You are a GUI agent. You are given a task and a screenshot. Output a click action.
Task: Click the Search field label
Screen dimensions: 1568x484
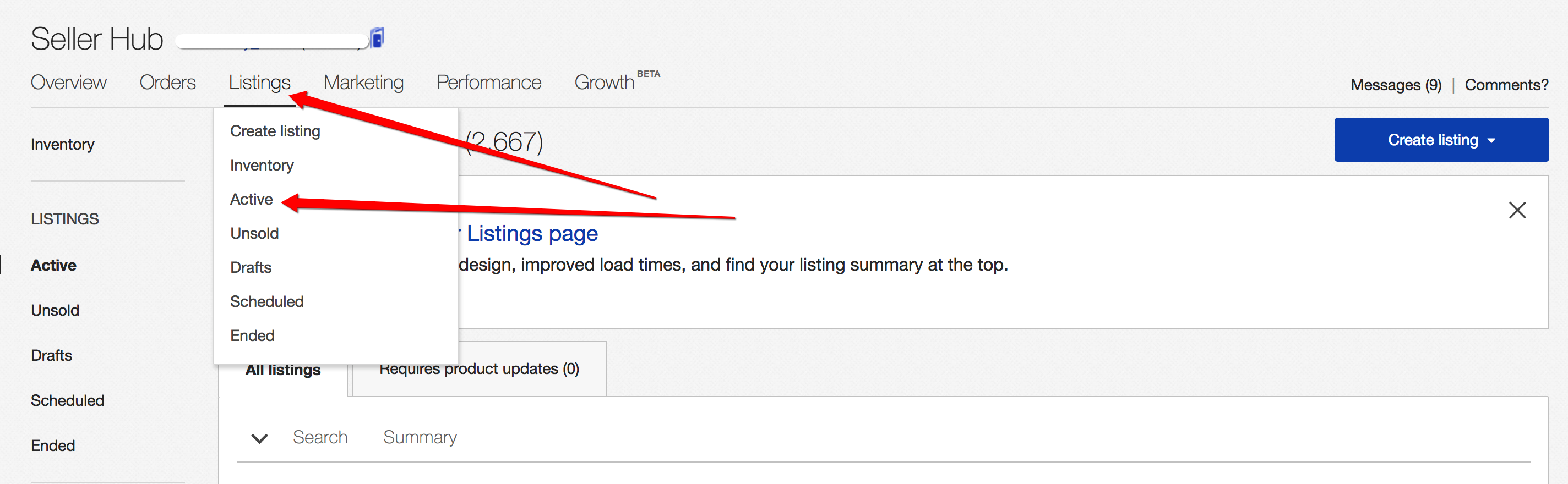click(320, 437)
